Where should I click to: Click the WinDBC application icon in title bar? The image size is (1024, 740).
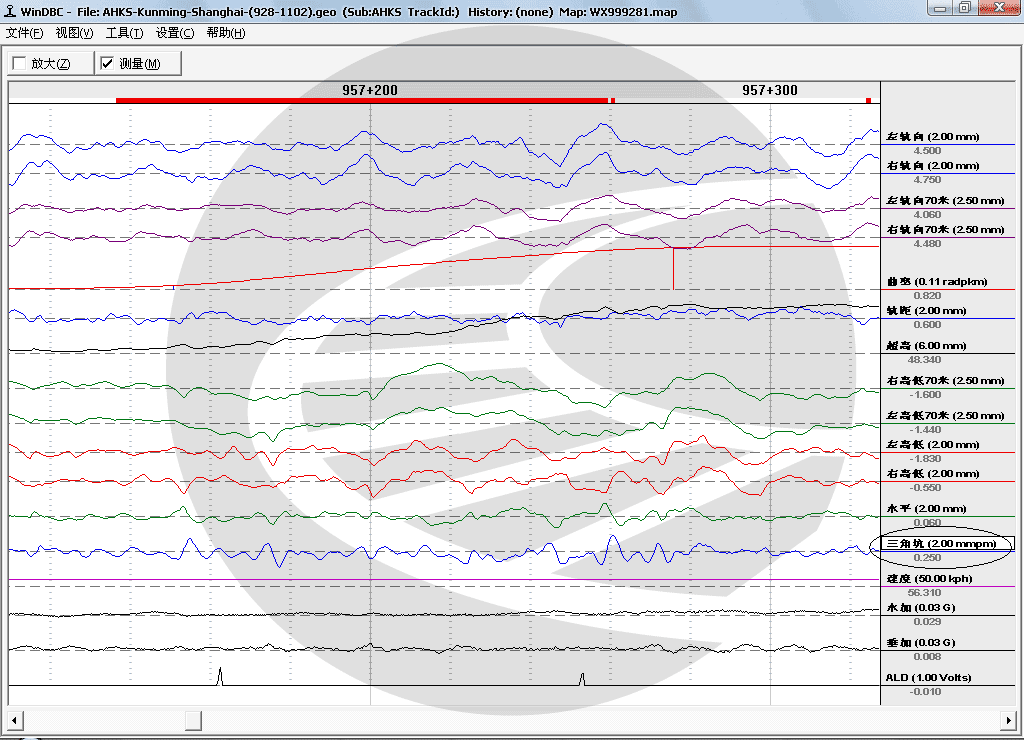pyautogui.click(x=10, y=11)
